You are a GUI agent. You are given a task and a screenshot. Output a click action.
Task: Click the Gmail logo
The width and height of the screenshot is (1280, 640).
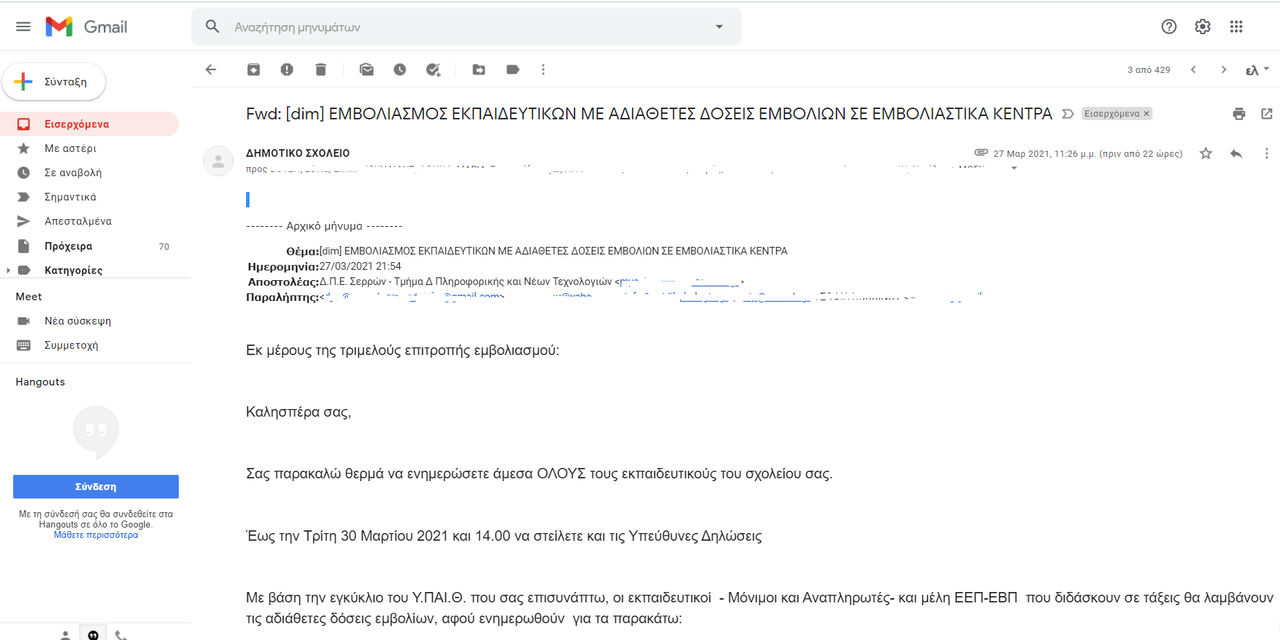pyautogui.click(x=87, y=27)
